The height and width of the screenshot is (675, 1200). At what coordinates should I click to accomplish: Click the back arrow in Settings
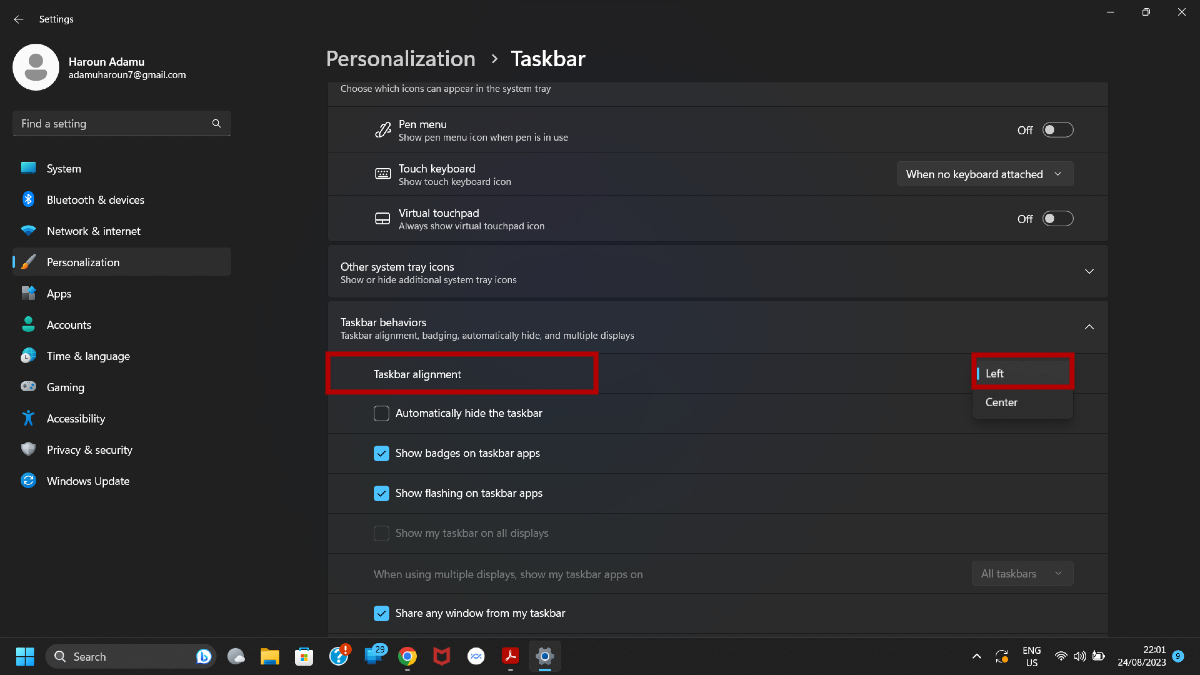[18, 19]
